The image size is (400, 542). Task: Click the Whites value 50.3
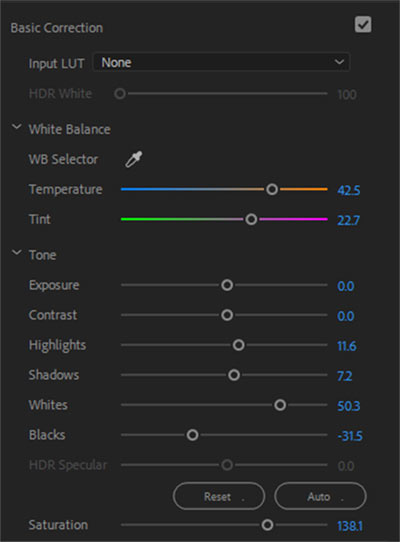coord(348,406)
